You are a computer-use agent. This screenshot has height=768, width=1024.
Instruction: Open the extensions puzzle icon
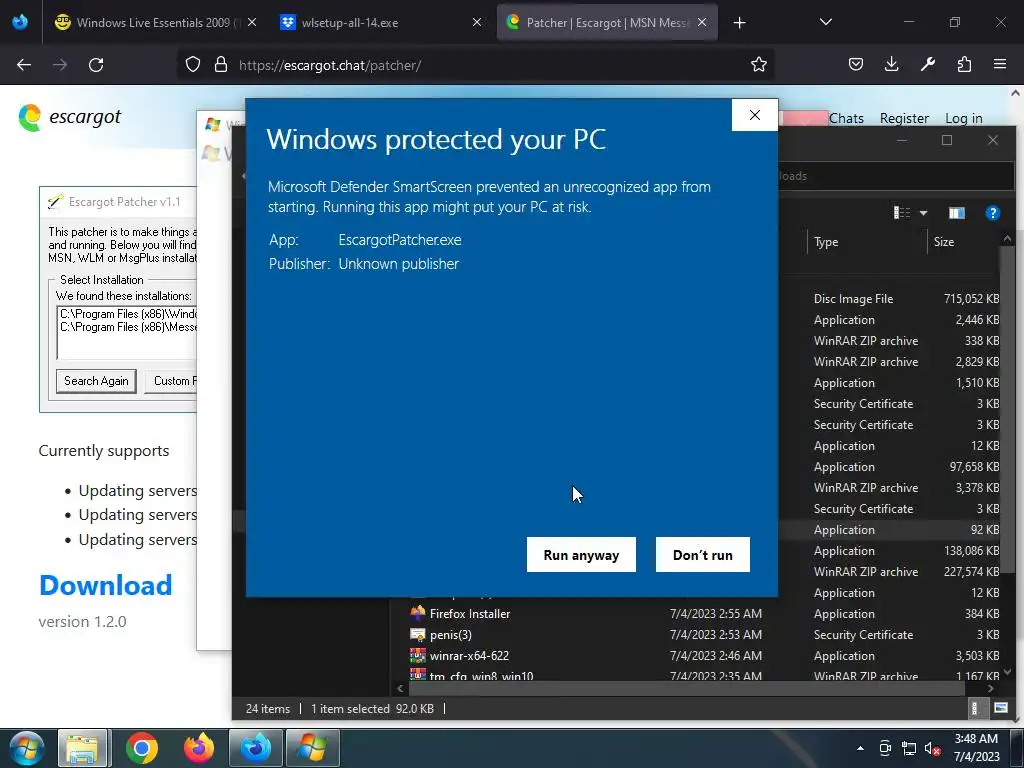coord(964,64)
